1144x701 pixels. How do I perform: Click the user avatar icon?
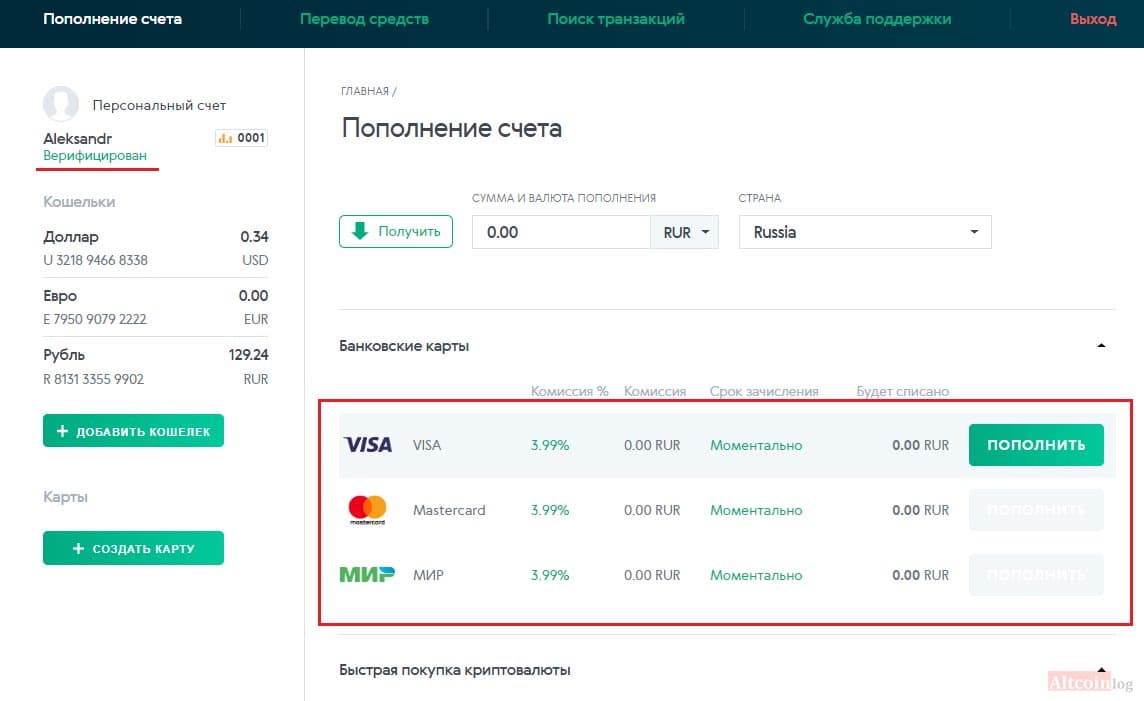[61, 104]
